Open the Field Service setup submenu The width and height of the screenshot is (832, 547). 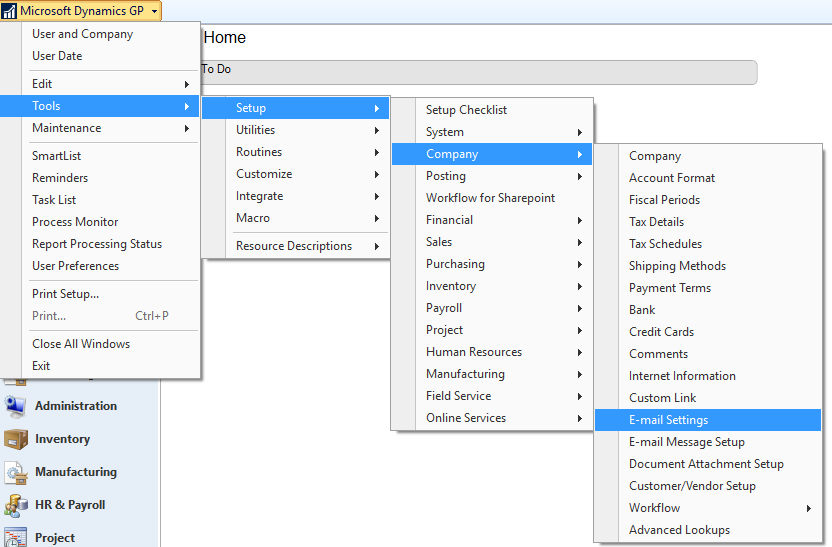pyautogui.click(x=492, y=396)
